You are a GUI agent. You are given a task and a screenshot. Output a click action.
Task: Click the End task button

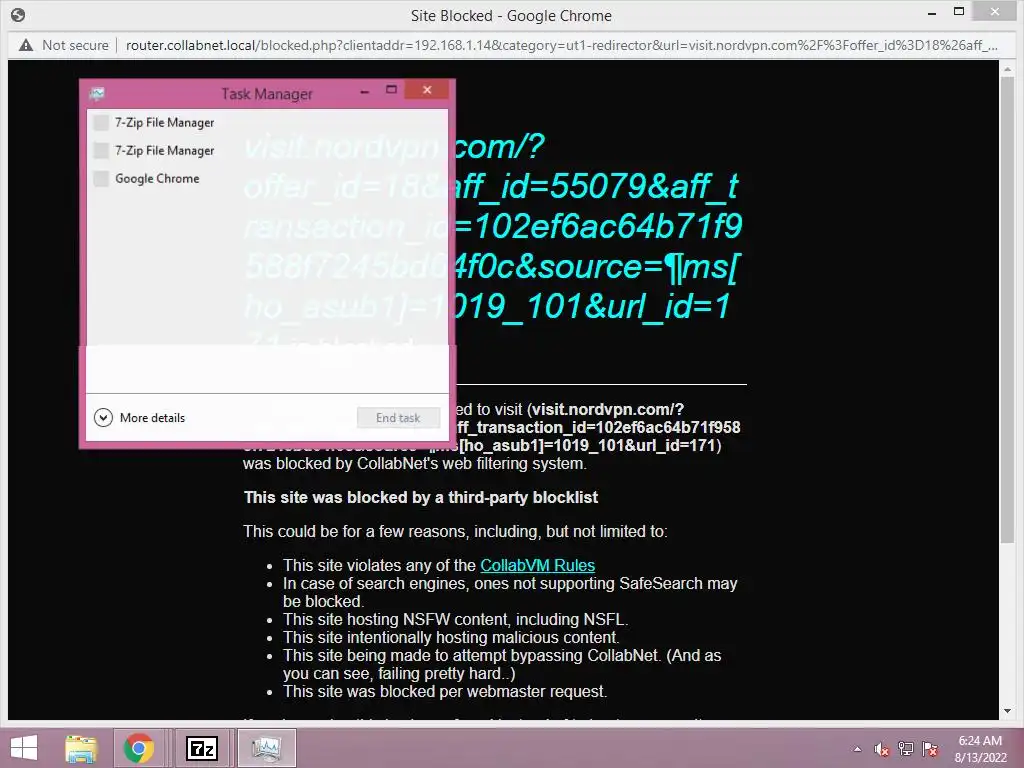click(398, 418)
